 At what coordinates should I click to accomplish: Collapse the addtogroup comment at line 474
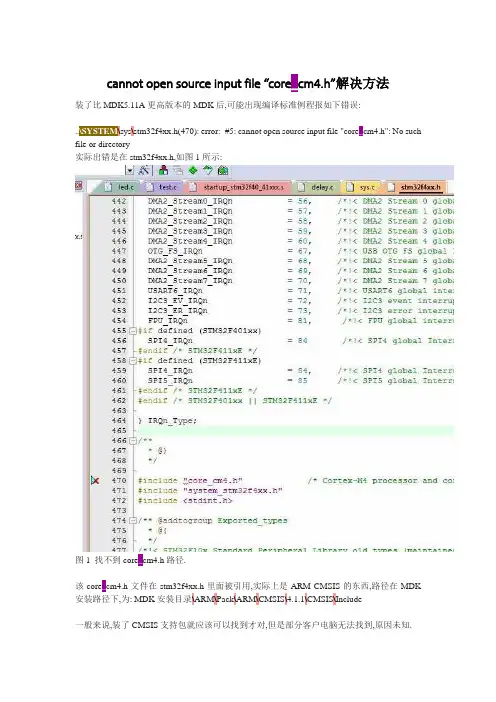(133, 521)
